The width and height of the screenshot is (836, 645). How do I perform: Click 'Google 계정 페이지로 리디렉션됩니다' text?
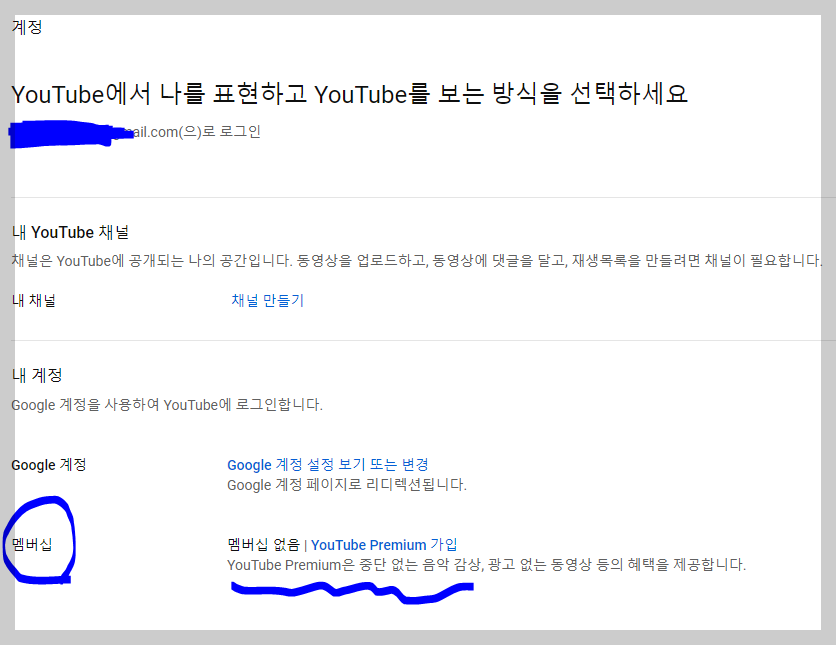coord(347,485)
